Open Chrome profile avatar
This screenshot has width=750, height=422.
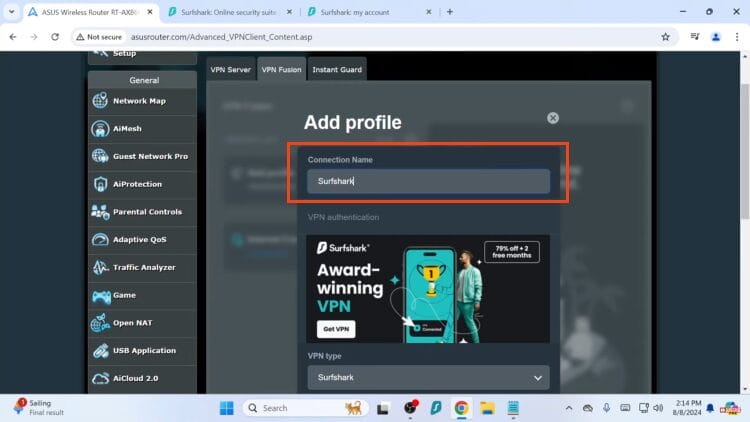pos(716,37)
